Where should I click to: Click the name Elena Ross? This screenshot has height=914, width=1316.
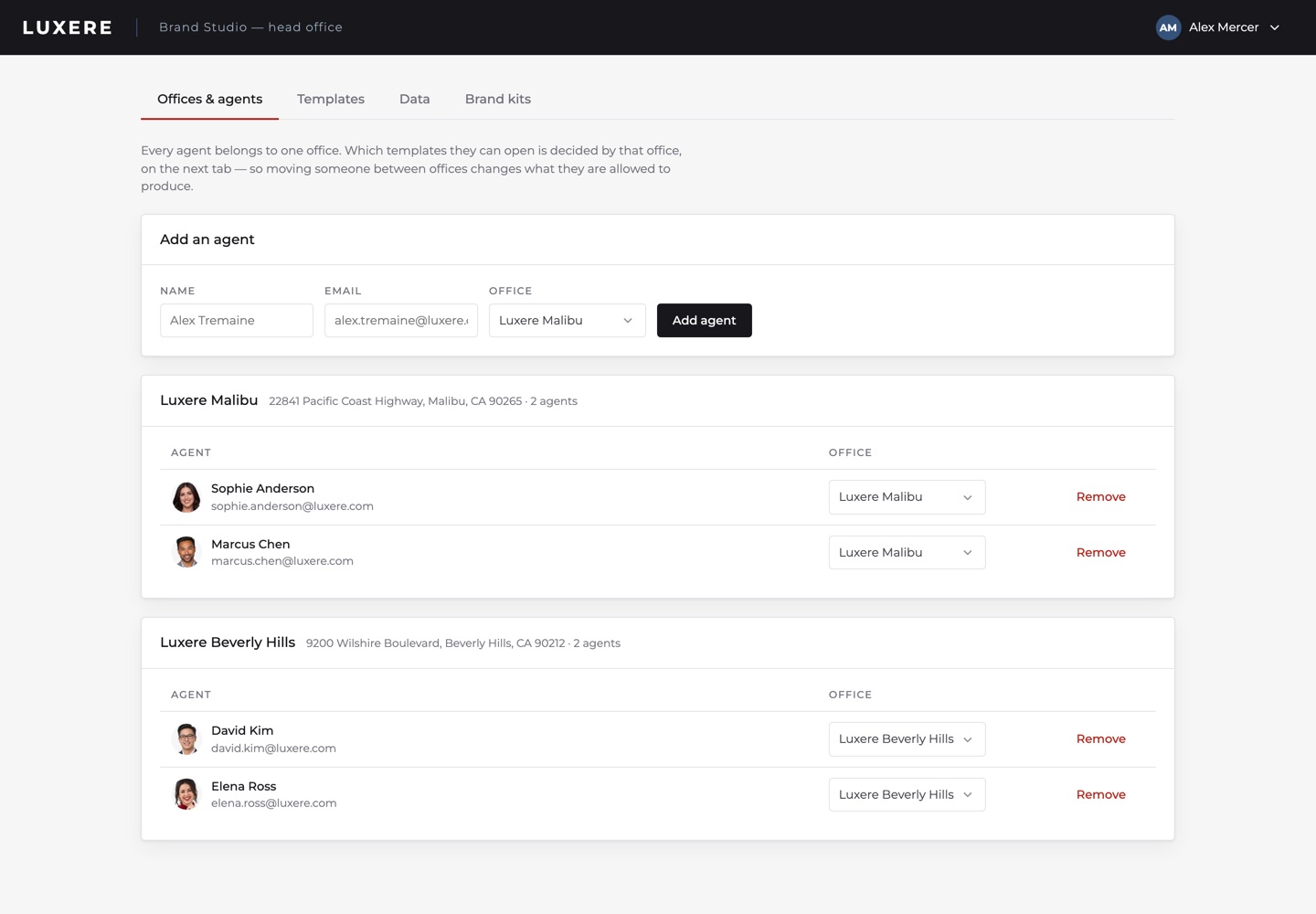point(244,787)
